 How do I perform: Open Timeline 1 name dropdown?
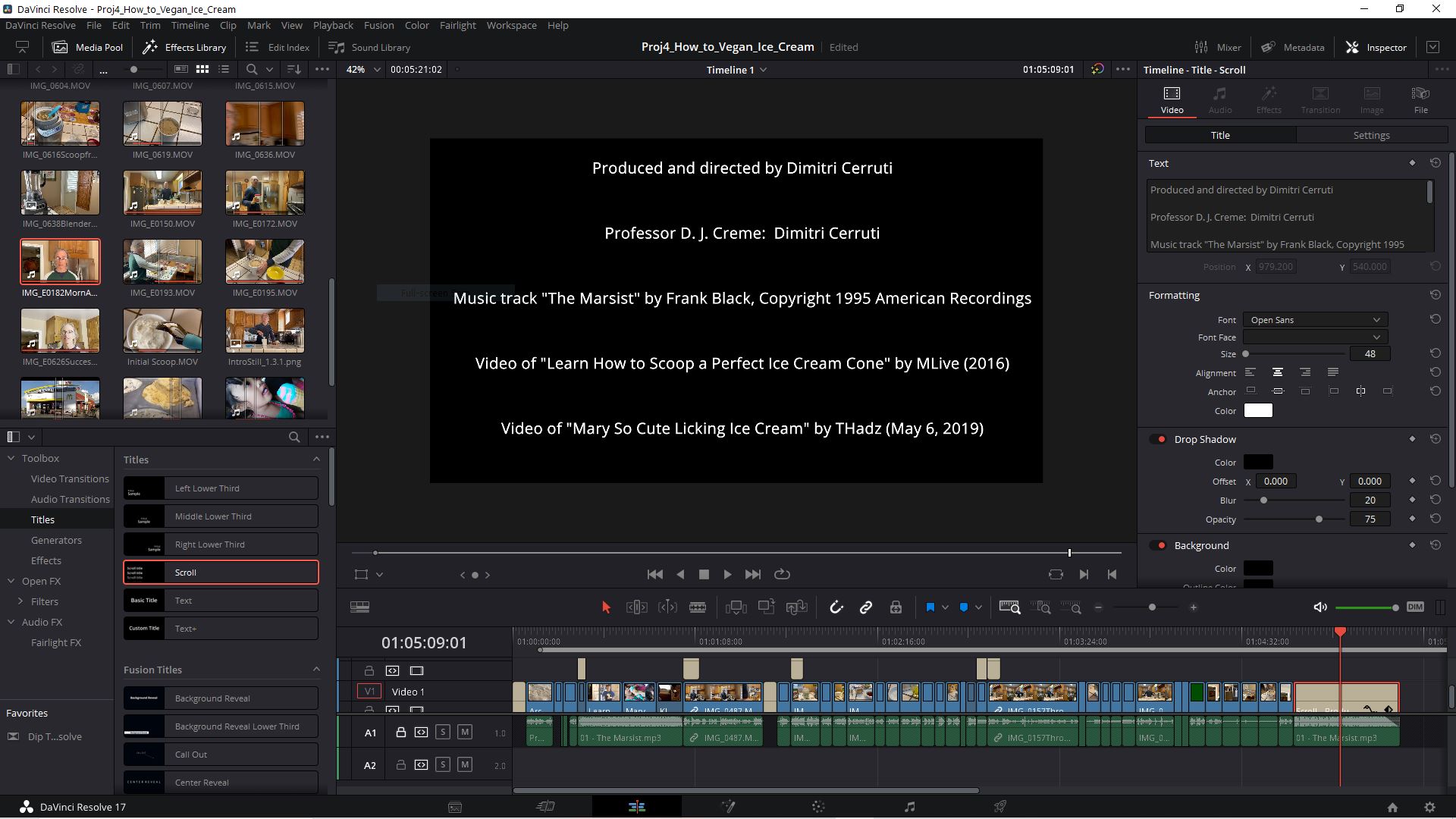point(736,70)
